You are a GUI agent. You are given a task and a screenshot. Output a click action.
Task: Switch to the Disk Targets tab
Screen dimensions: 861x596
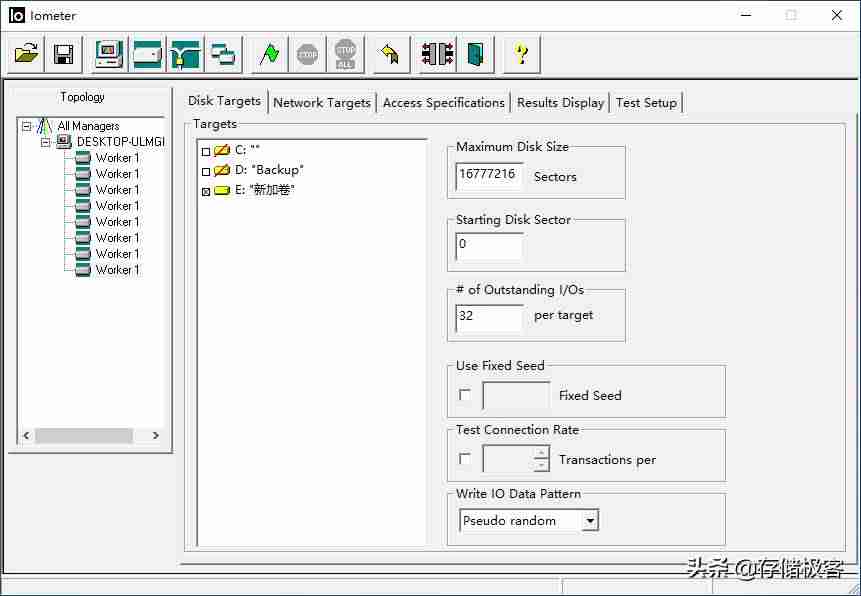click(x=225, y=101)
